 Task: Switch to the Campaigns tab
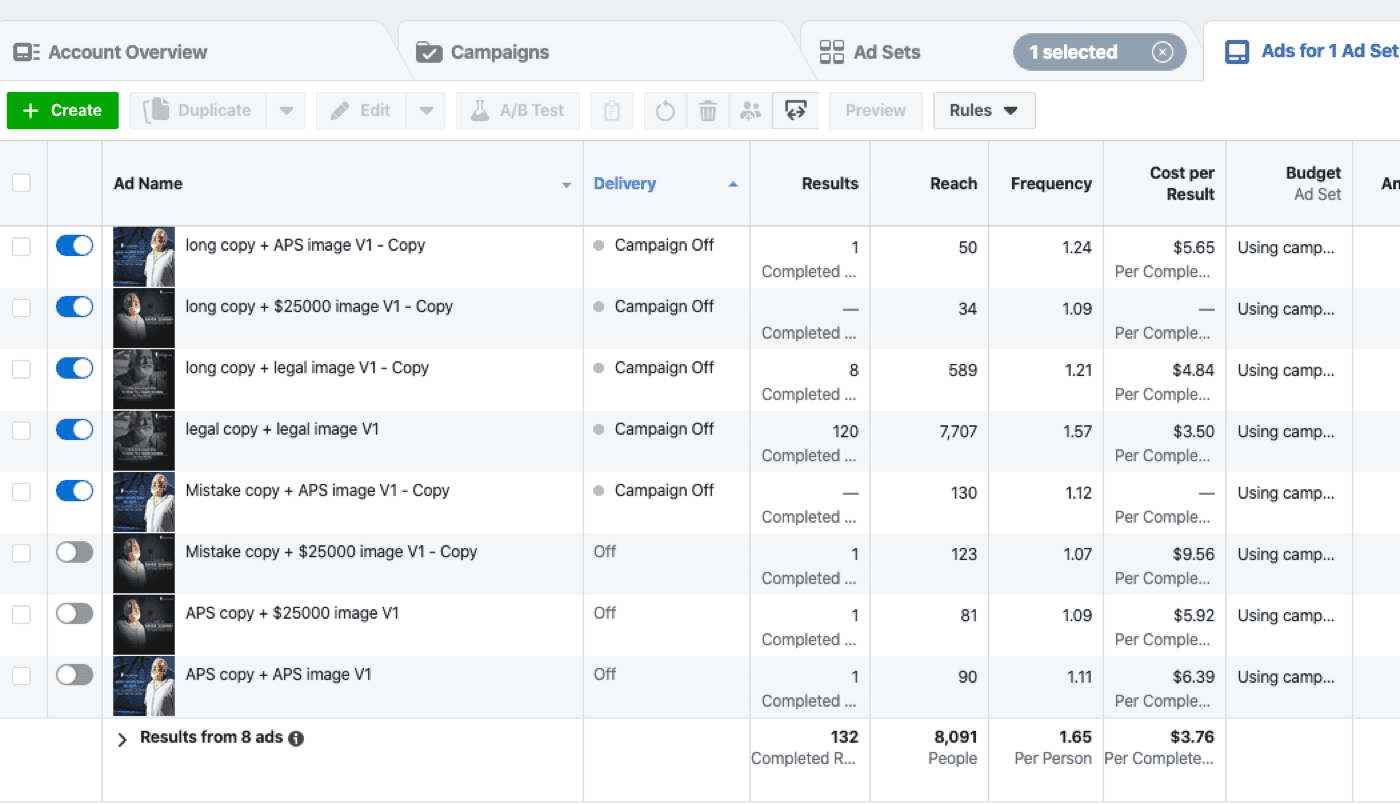pos(483,52)
